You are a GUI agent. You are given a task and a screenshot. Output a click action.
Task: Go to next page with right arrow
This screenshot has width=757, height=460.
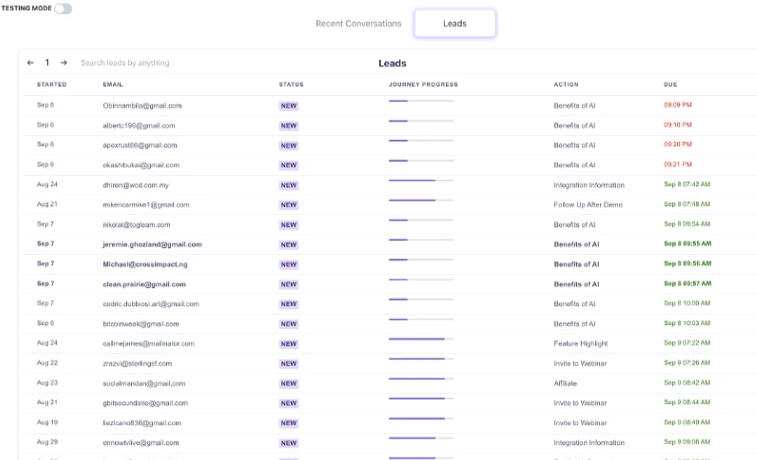pos(64,63)
